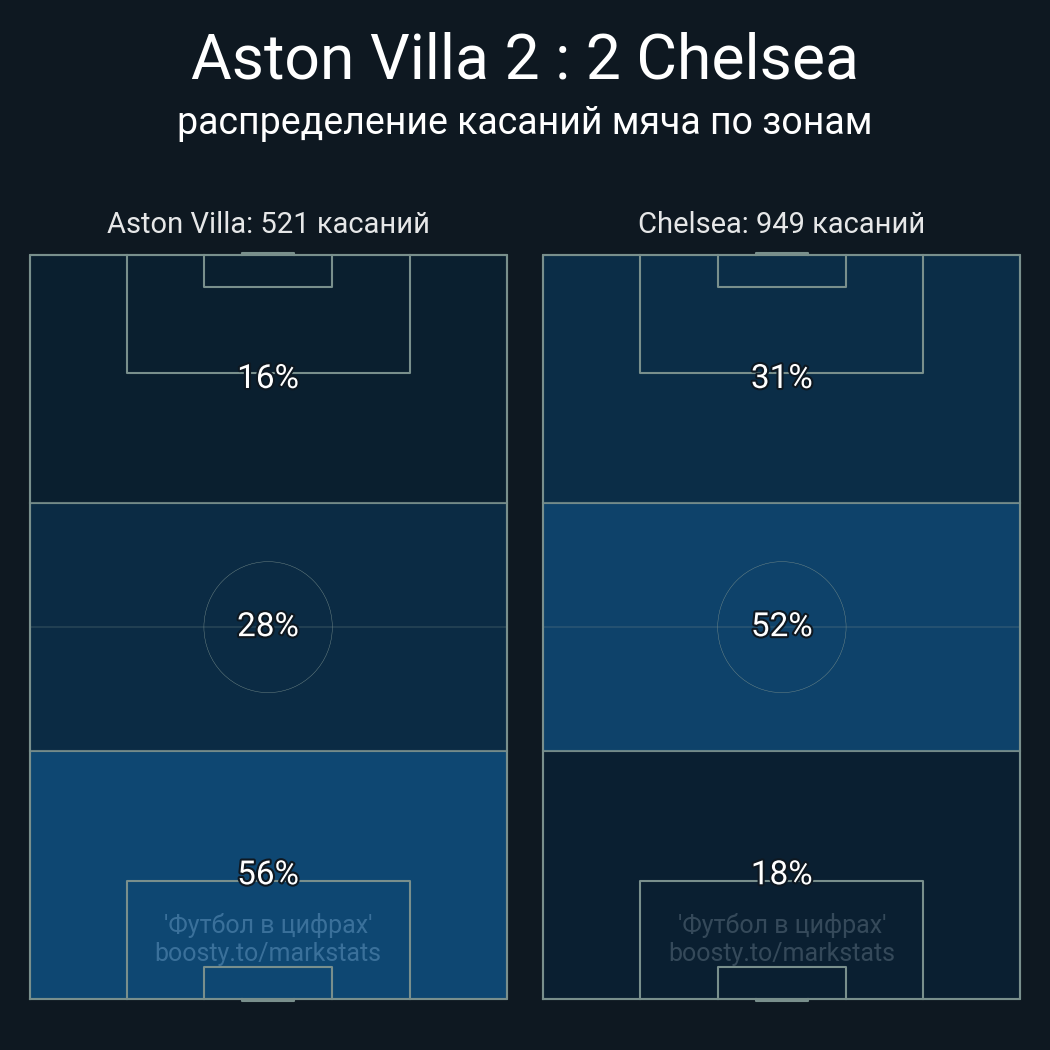Screen dimensions: 1050x1050
Task: Click bottom six-yard box on Chelsea pitch
Action: click(x=781, y=982)
